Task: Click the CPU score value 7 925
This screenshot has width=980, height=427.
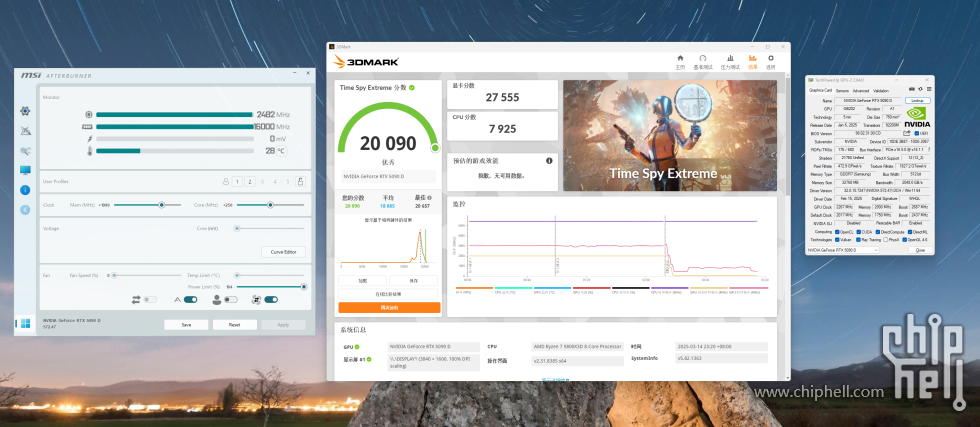Action: pos(502,129)
